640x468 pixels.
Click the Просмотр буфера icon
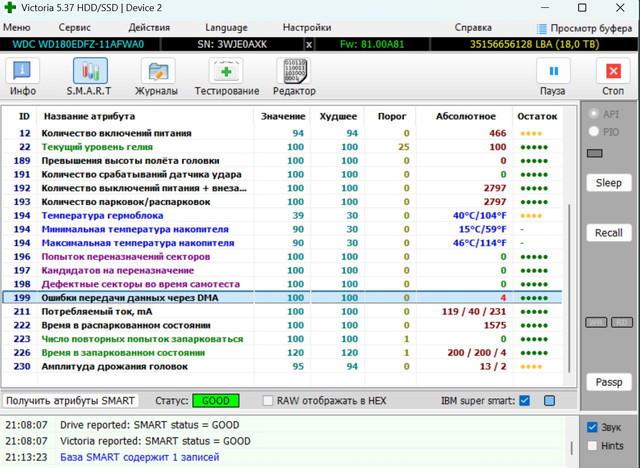(542, 29)
